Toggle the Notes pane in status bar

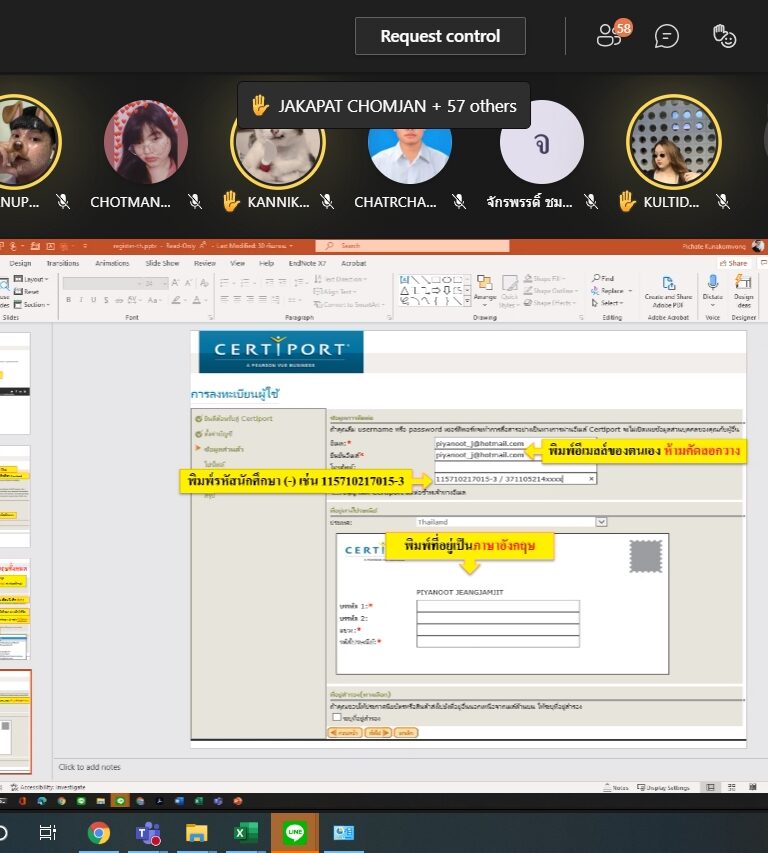(616, 788)
